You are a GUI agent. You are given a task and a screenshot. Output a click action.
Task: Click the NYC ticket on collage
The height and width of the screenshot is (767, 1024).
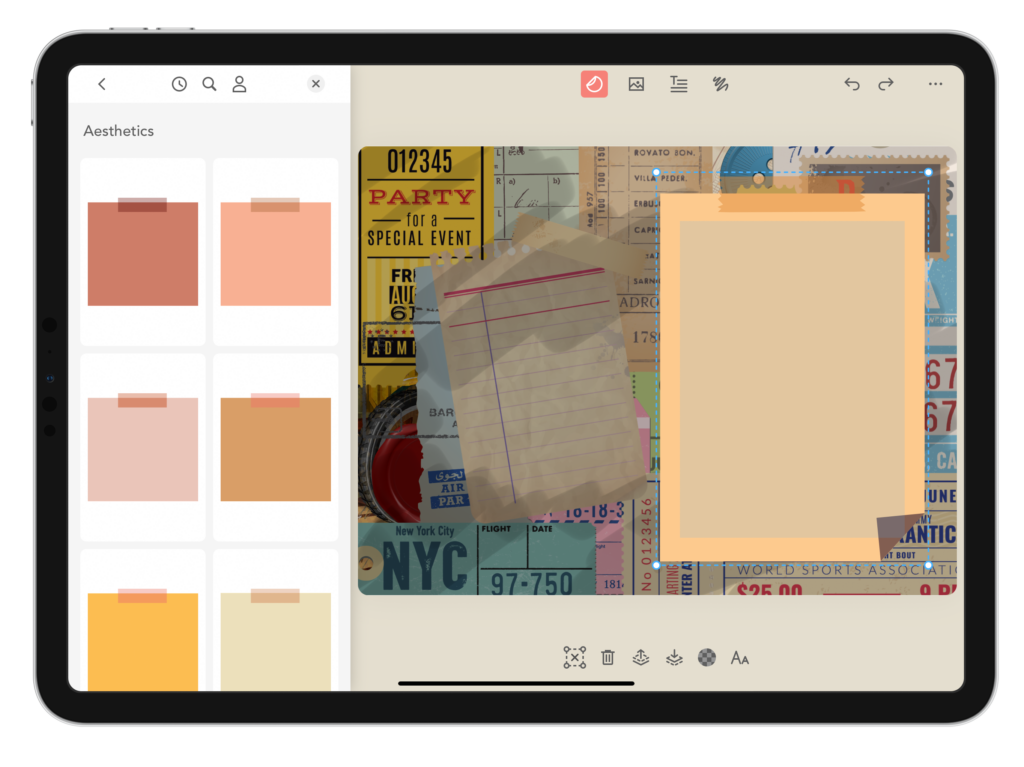(x=477, y=559)
